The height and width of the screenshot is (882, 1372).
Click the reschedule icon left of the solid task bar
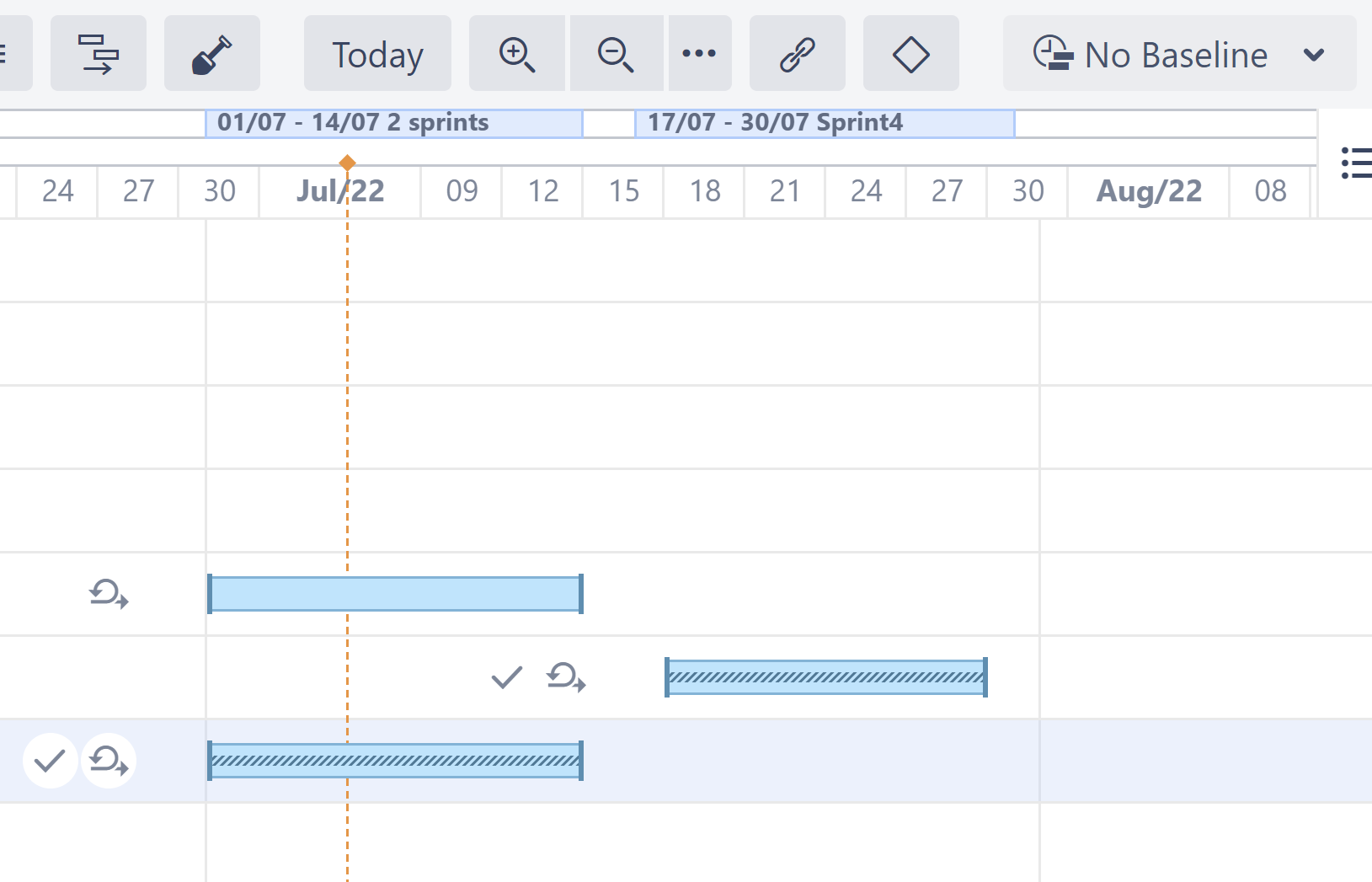pos(109,594)
